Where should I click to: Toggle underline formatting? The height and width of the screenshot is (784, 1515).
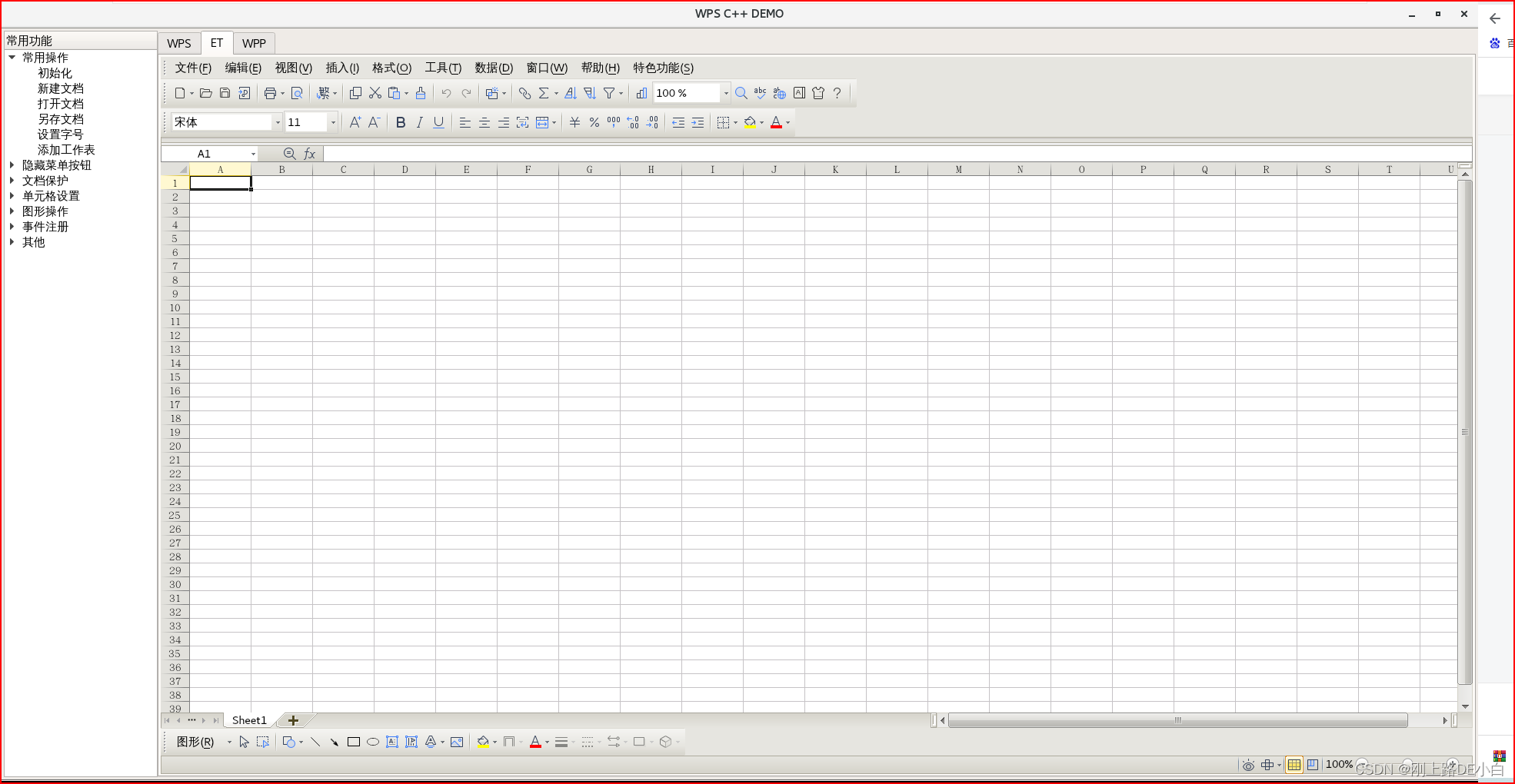(x=438, y=122)
